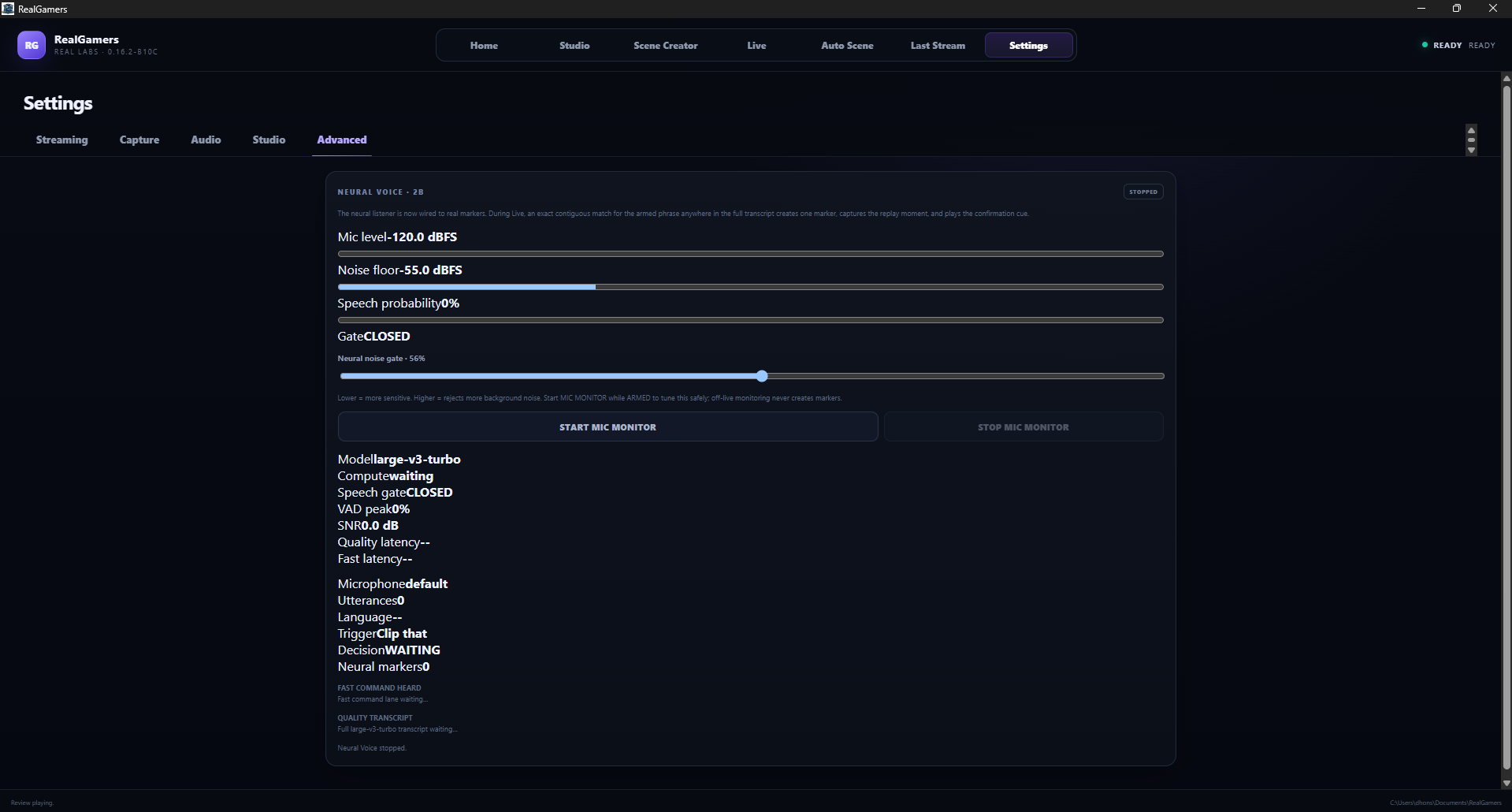Click the Neural noise gate slider handle
The image size is (1512, 812).
(x=762, y=376)
